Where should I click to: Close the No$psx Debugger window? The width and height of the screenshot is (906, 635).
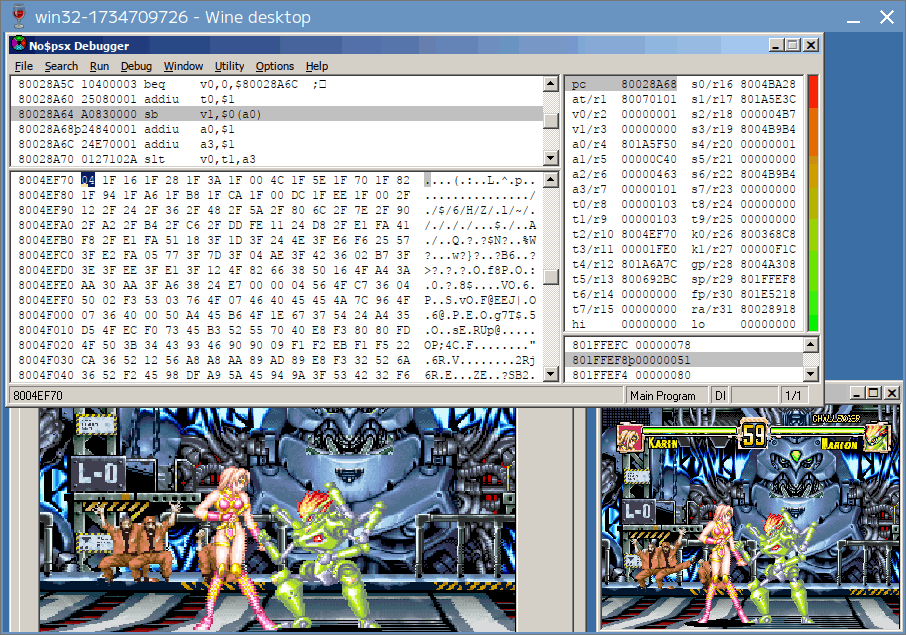coord(811,45)
